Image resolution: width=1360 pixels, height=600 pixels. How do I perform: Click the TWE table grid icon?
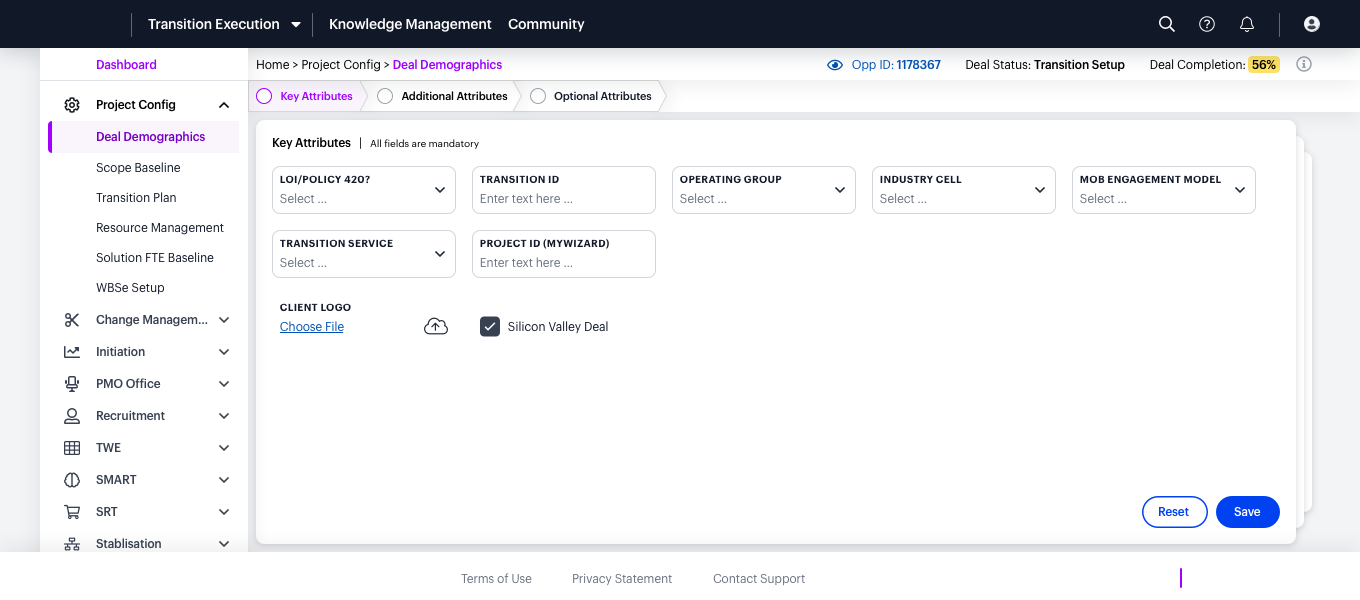click(x=72, y=448)
